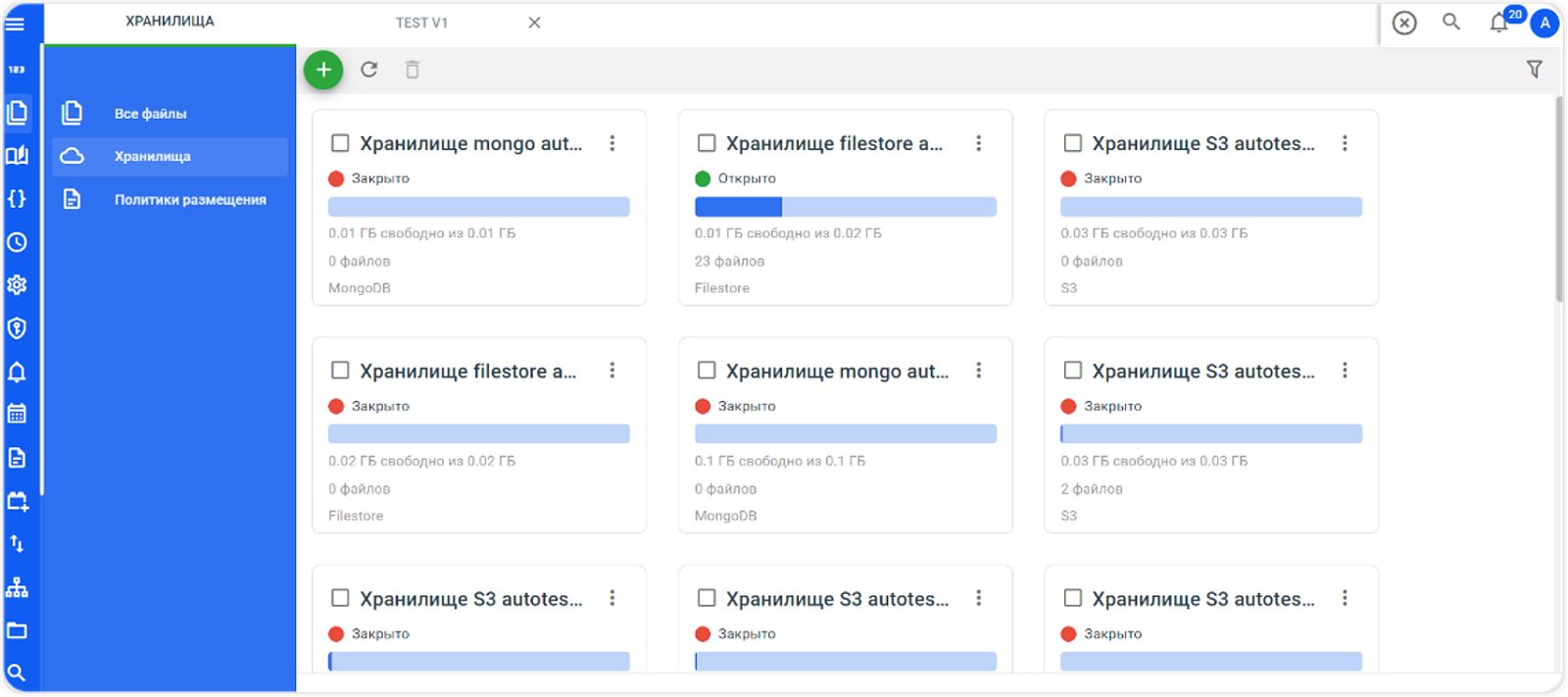This screenshot has height=697, width=1568.
Task: Open the curly braces code icon
Action: coord(17,199)
